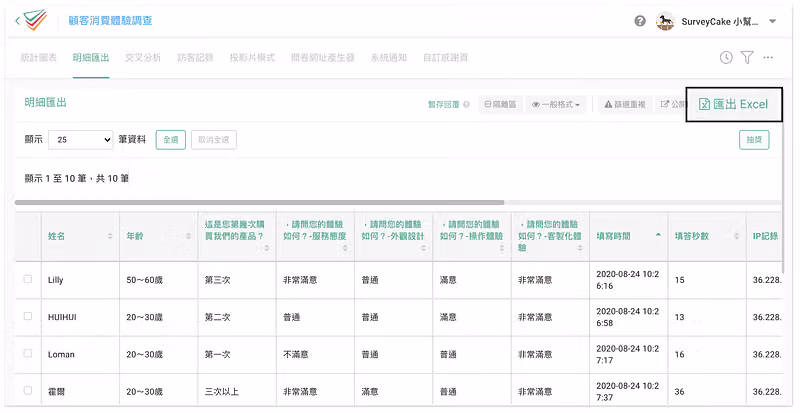The height and width of the screenshot is (413, 800).
Task: Open the 訪客記錄 tab
Action: click(x=195, y=58)
